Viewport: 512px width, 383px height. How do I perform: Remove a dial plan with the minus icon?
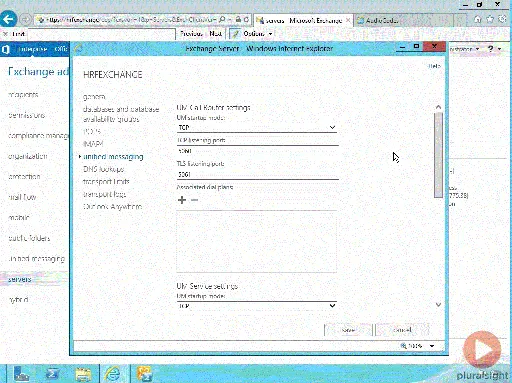click(195, 200)
